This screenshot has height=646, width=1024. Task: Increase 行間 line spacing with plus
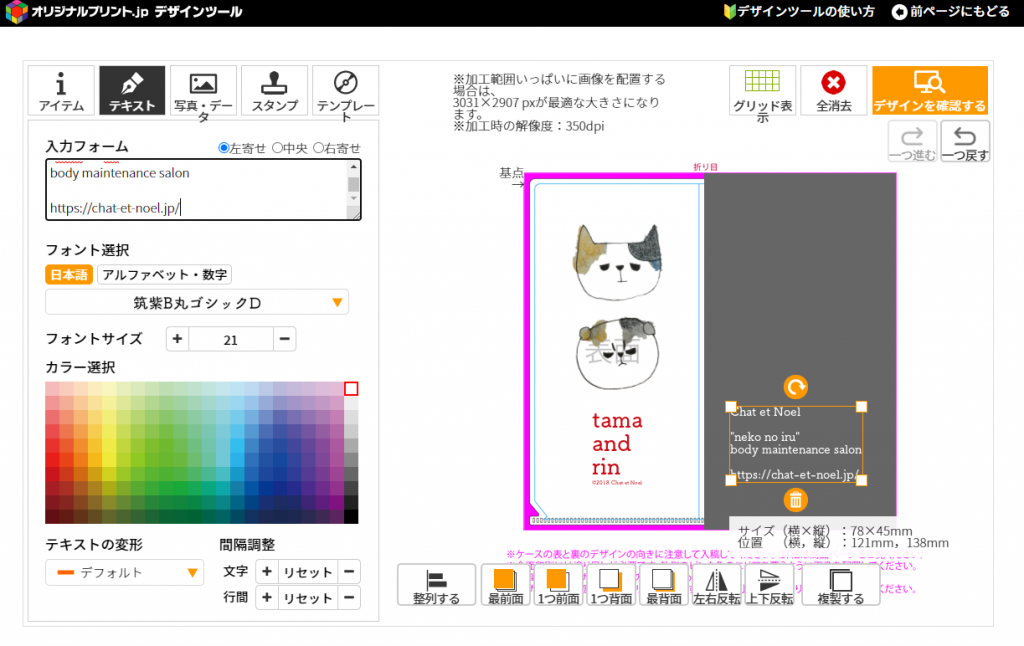[x=266, y=598]
